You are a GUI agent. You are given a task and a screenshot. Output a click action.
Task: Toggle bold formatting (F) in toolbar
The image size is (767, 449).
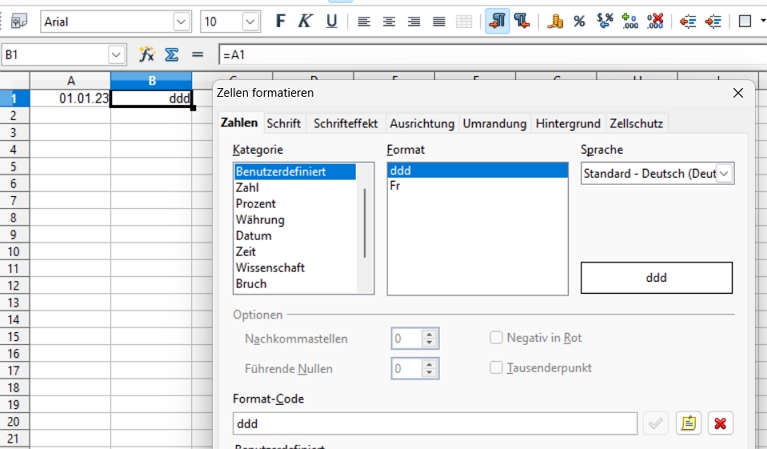(281, 21)
